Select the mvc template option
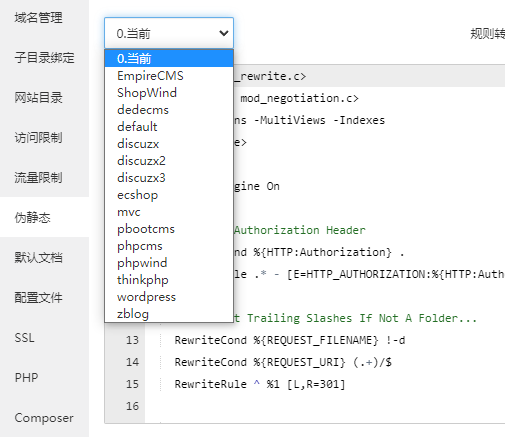Viewport: 505px width, 437px height. point(169,212)
